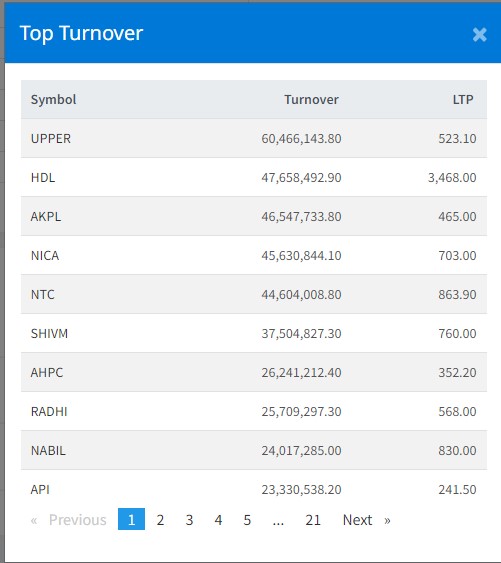
Task: Select current page 1 button
Action: pyautogui.click(x=131, y=520)
